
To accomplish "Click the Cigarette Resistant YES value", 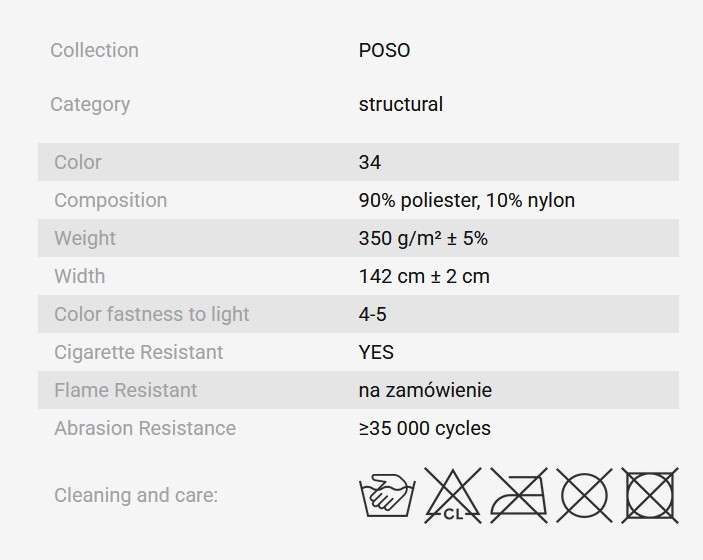I will tap(376, 352).
